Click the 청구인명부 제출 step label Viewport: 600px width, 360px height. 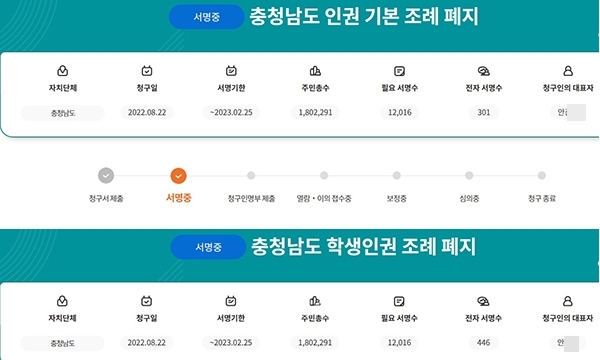(x=251, y=199)
